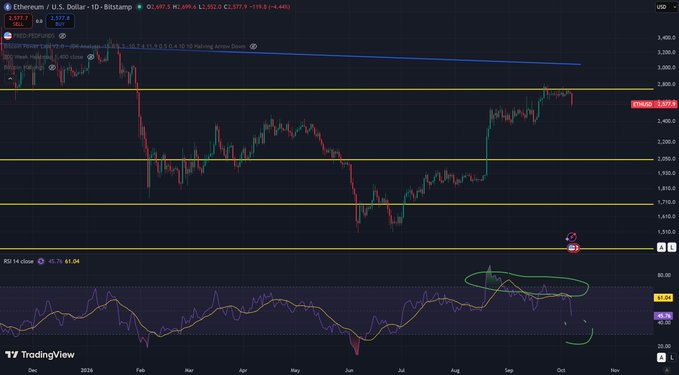Toggle visibility of the FRED:FEDFUNDS series
The height and width of the screenshot is (375, 679).
pos(62,36)
